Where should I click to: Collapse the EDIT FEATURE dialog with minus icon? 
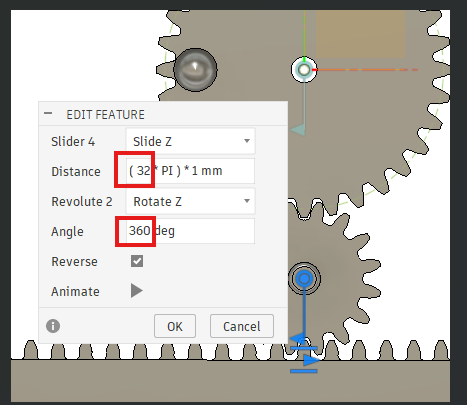pos(48,113)
